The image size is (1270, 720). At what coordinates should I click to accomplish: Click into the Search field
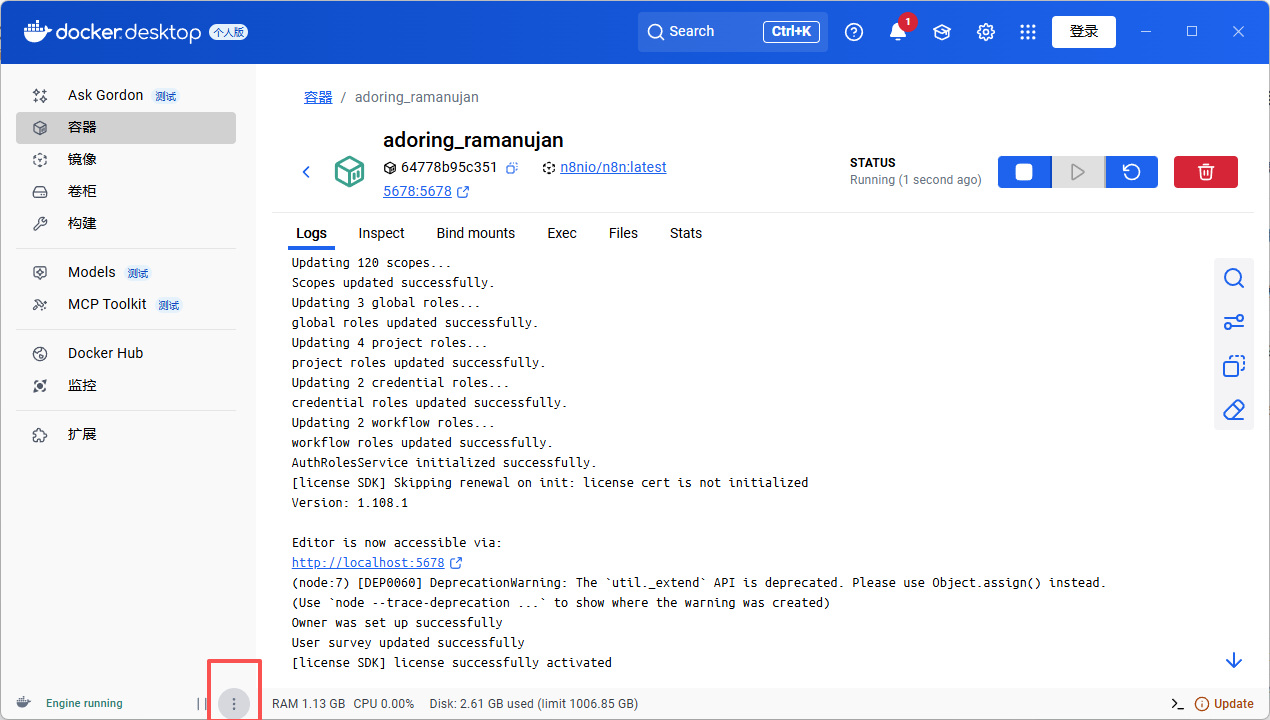coord(733,32)
